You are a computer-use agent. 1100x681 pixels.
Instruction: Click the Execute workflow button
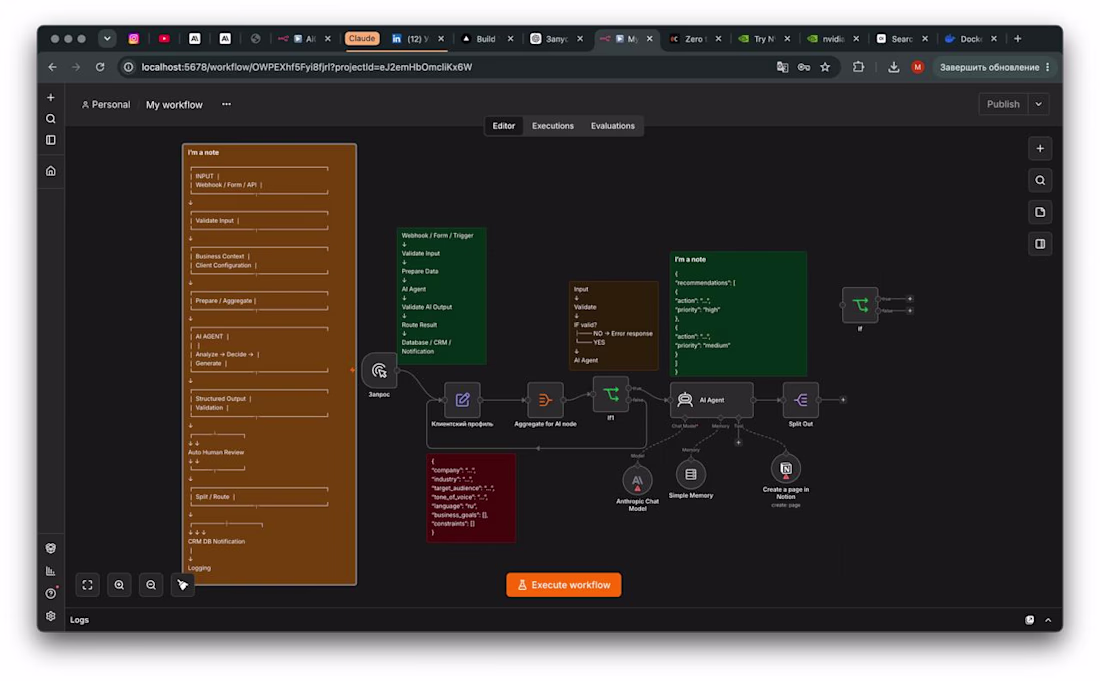coord(563,585)
